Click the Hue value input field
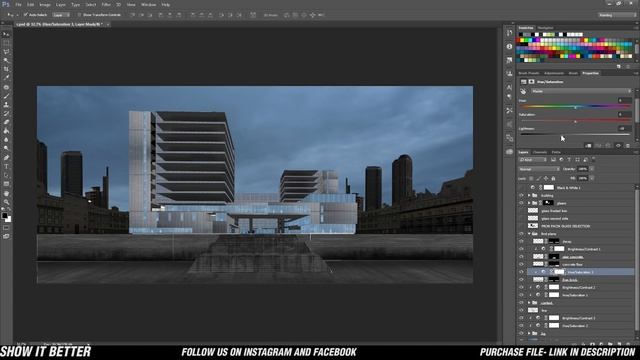Viewport: 640px width, 360px height. pos(624,100)
